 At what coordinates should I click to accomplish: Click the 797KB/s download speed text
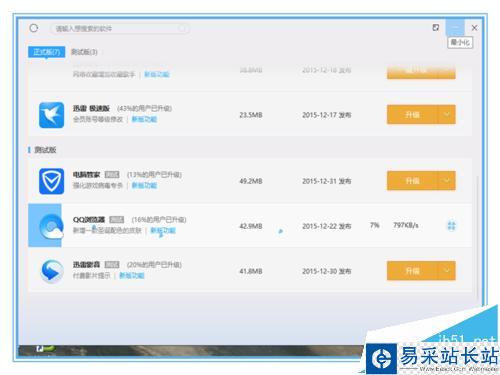click(406, 225)
